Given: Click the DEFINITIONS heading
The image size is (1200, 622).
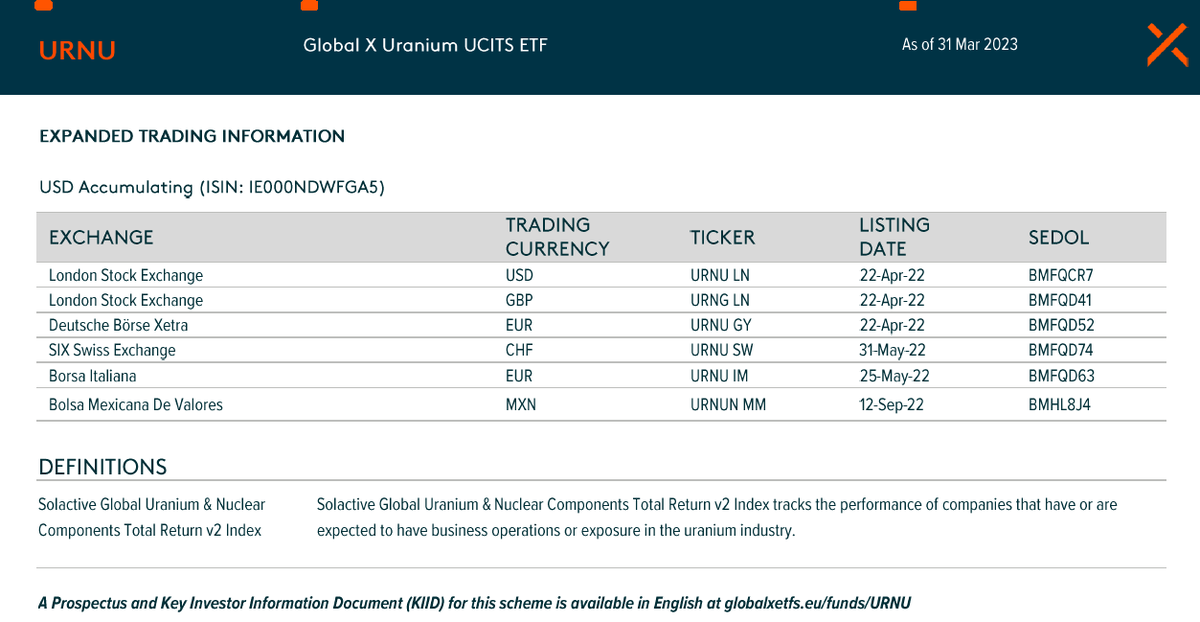Looking at the screenshot, I should (103, 467).
